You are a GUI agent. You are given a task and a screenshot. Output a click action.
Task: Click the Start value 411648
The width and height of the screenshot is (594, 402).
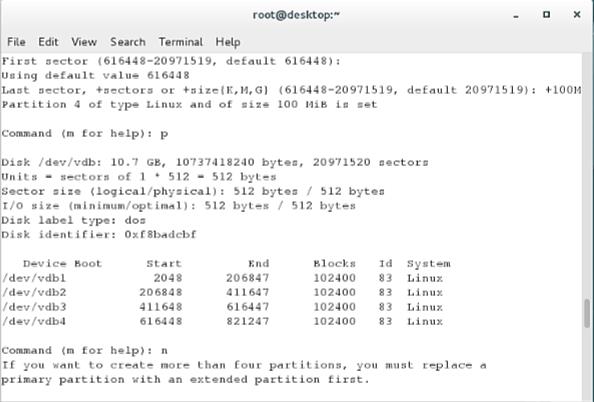coord(161,307)
